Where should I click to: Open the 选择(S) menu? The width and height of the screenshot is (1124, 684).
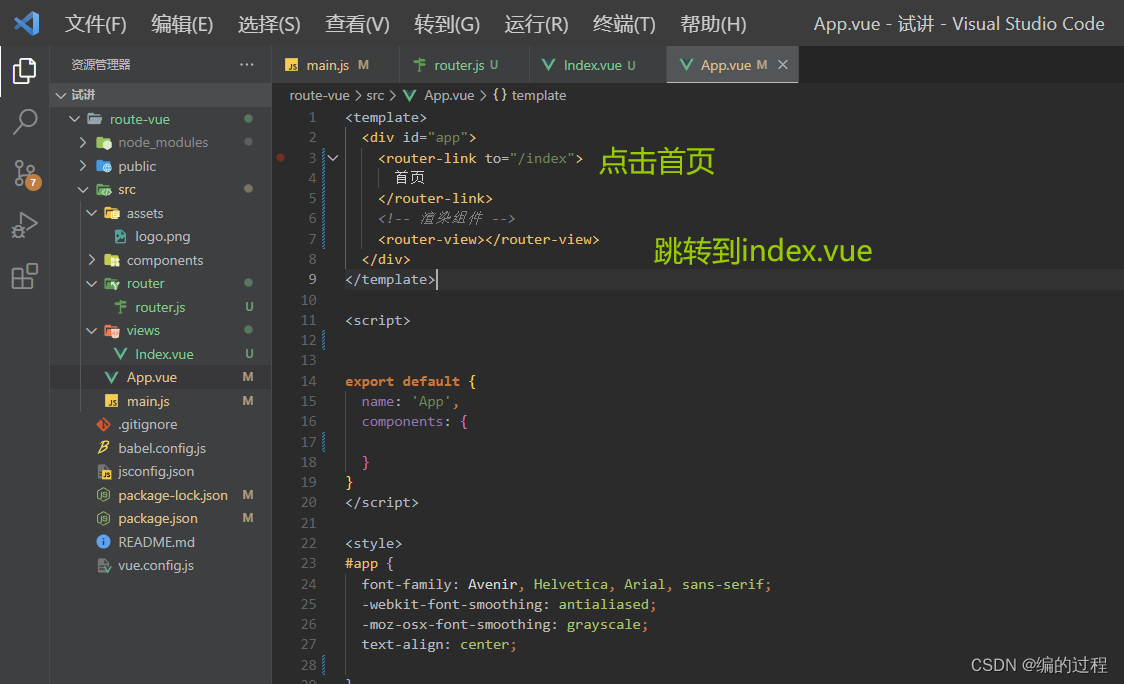[269, 24]
